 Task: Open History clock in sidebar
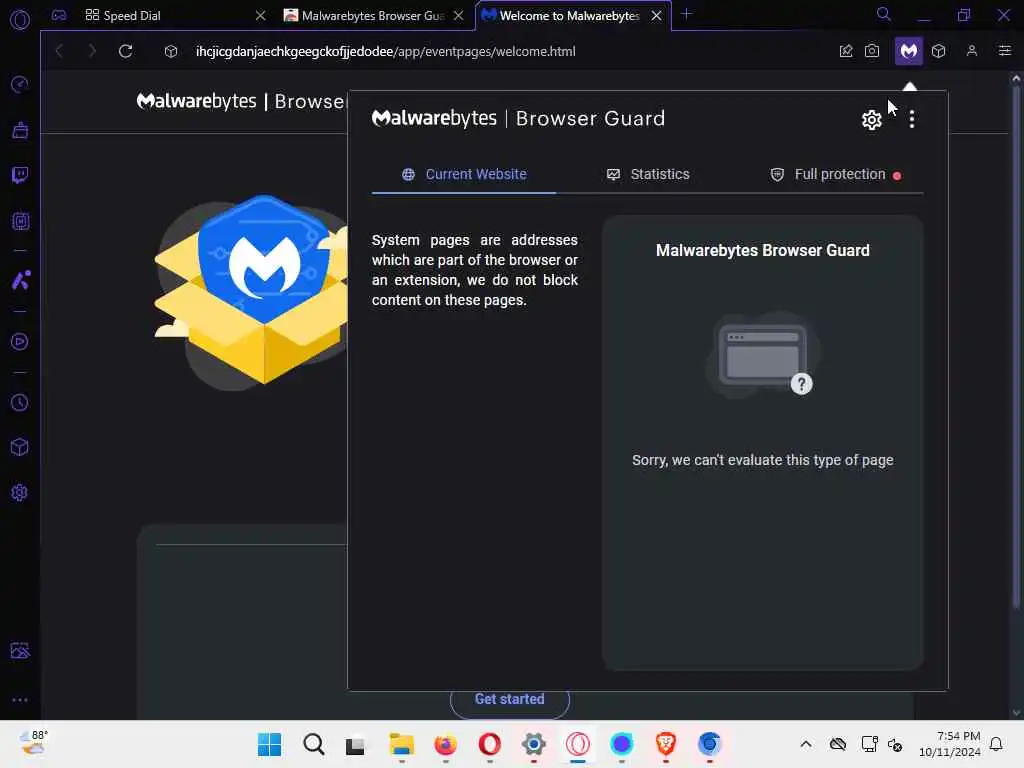(x=20, y=402)
